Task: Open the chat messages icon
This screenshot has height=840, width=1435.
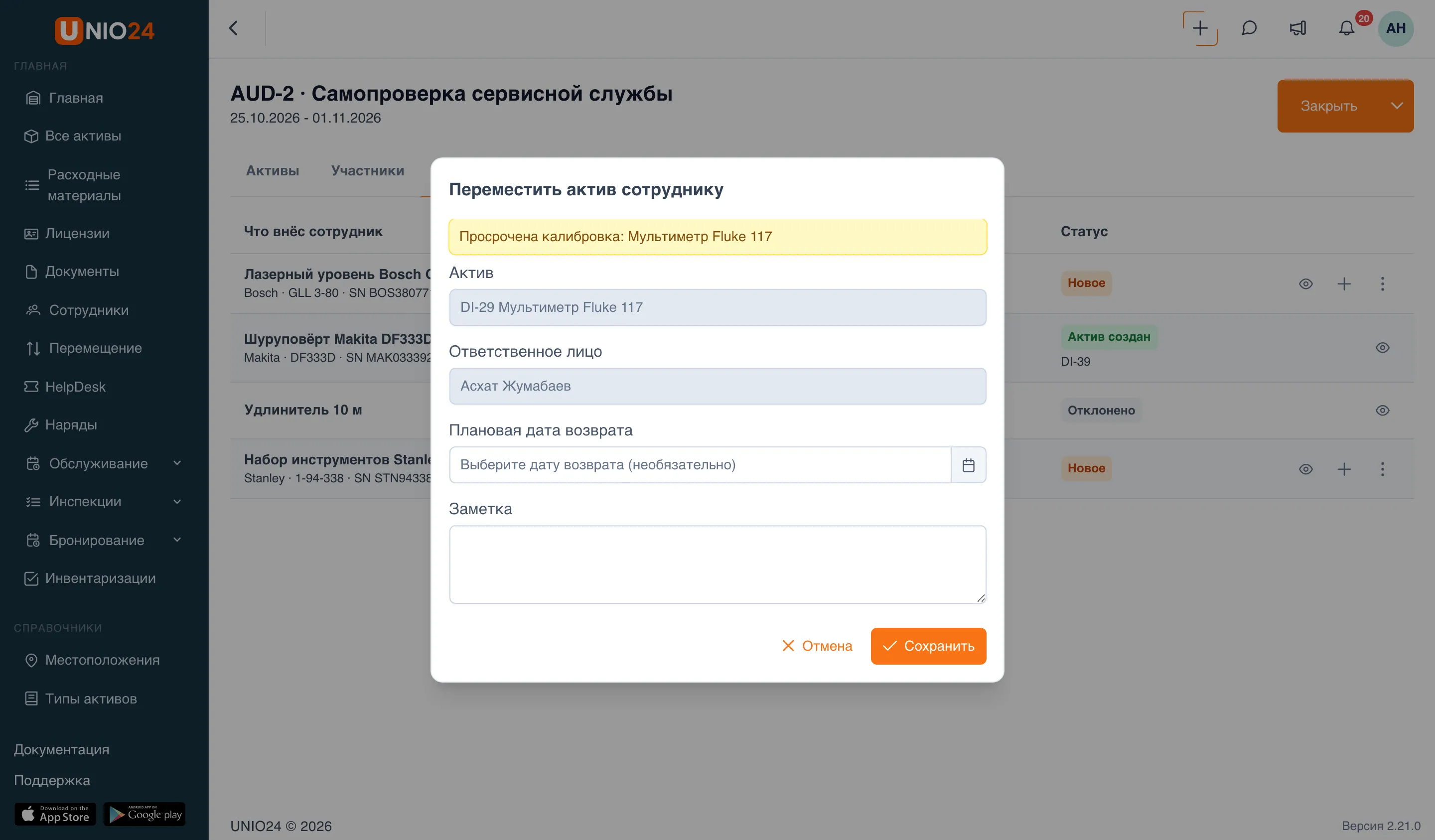Action: [1249, 28]
